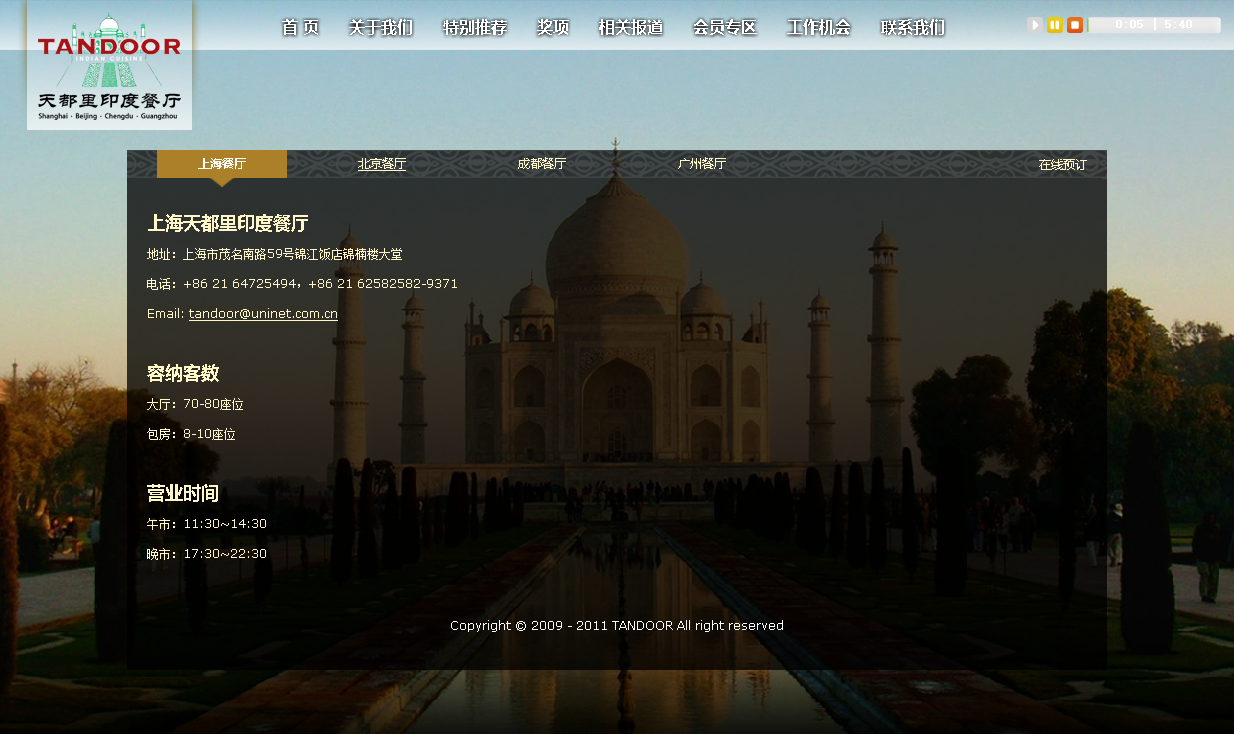Screen dimensions: 1234x734
Task: Click the 上海天都里印度餐厅 heading
Action: 228,223
